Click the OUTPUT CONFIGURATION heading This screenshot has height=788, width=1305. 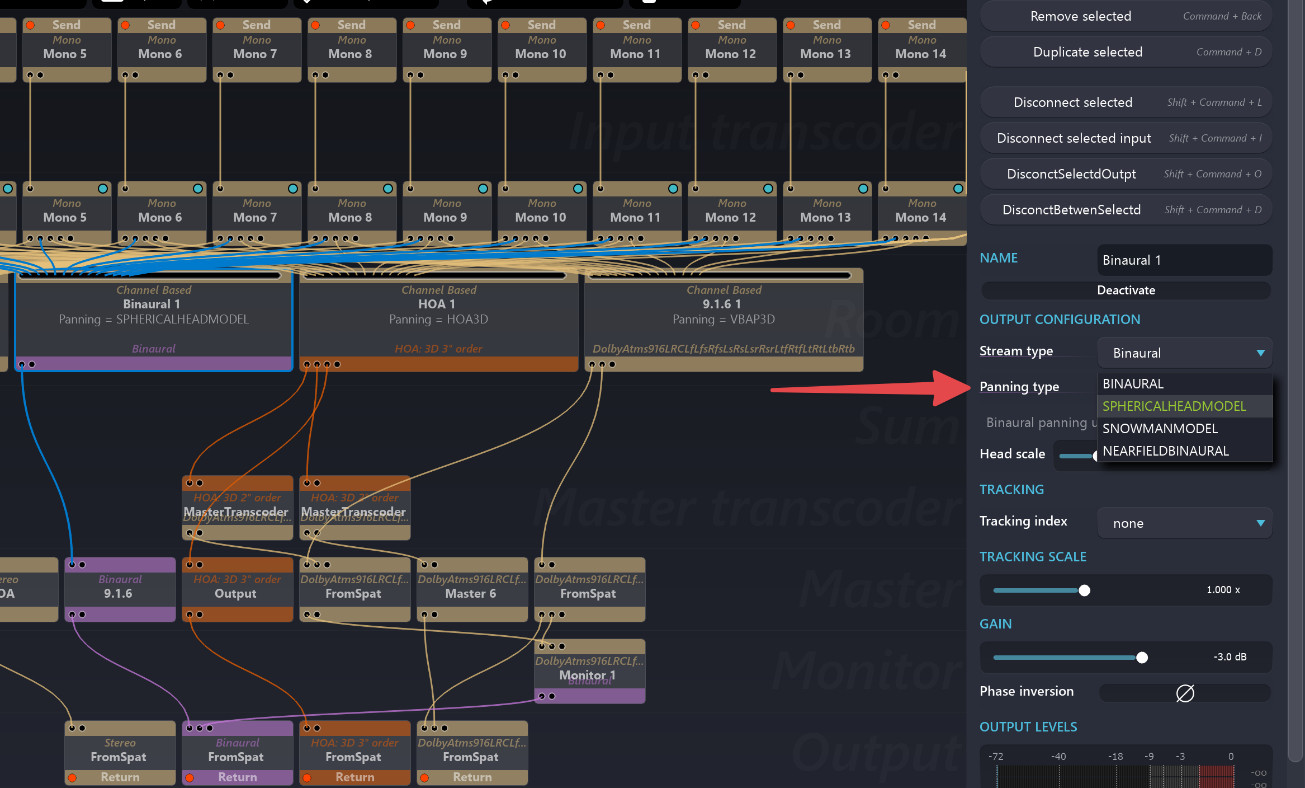1060,319
